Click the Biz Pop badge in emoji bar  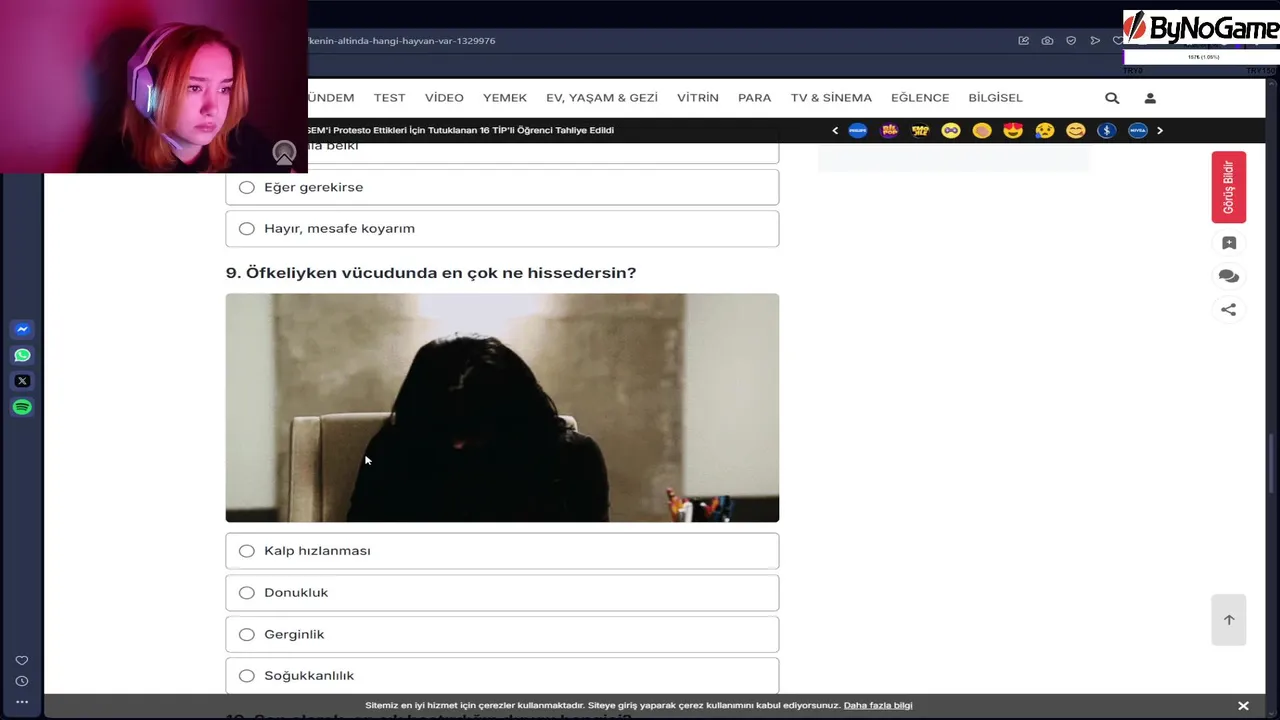tap(889, 130)
